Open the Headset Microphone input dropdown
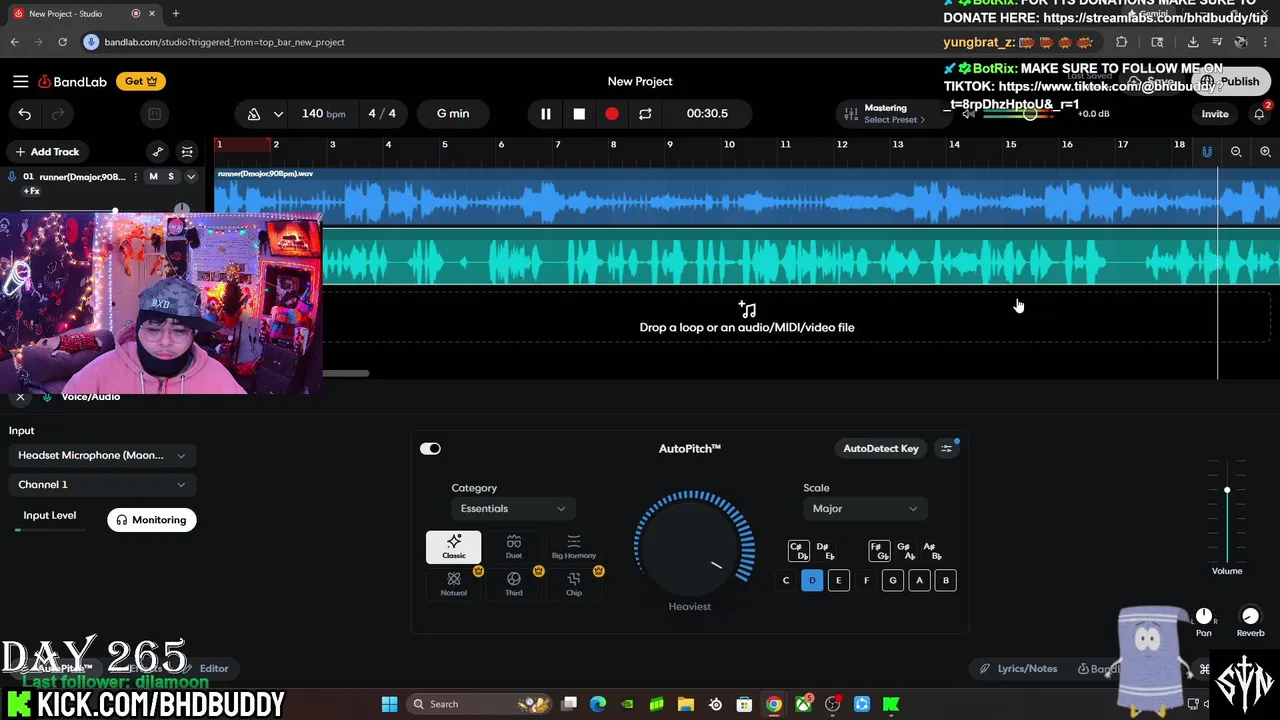Screen dimensions: 1280x720 (101, 456)
